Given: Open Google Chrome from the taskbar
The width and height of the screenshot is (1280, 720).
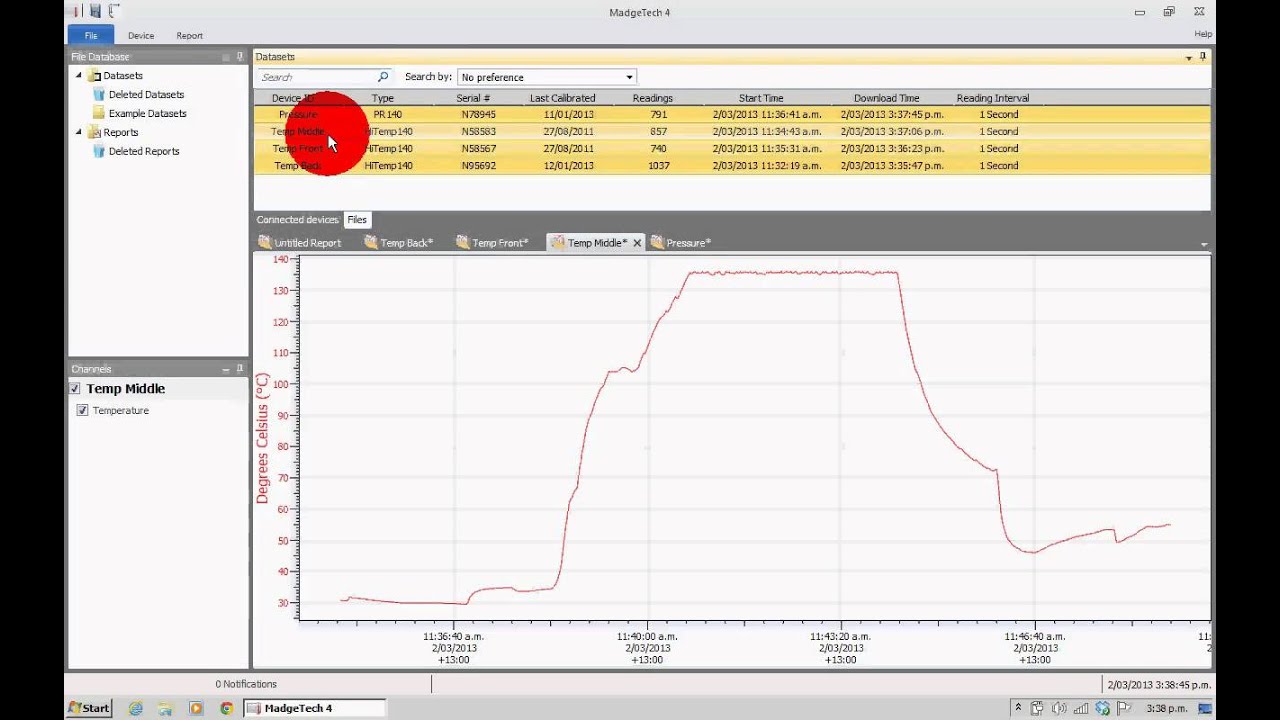Looking at the screenshot, I should coord(226,708).
